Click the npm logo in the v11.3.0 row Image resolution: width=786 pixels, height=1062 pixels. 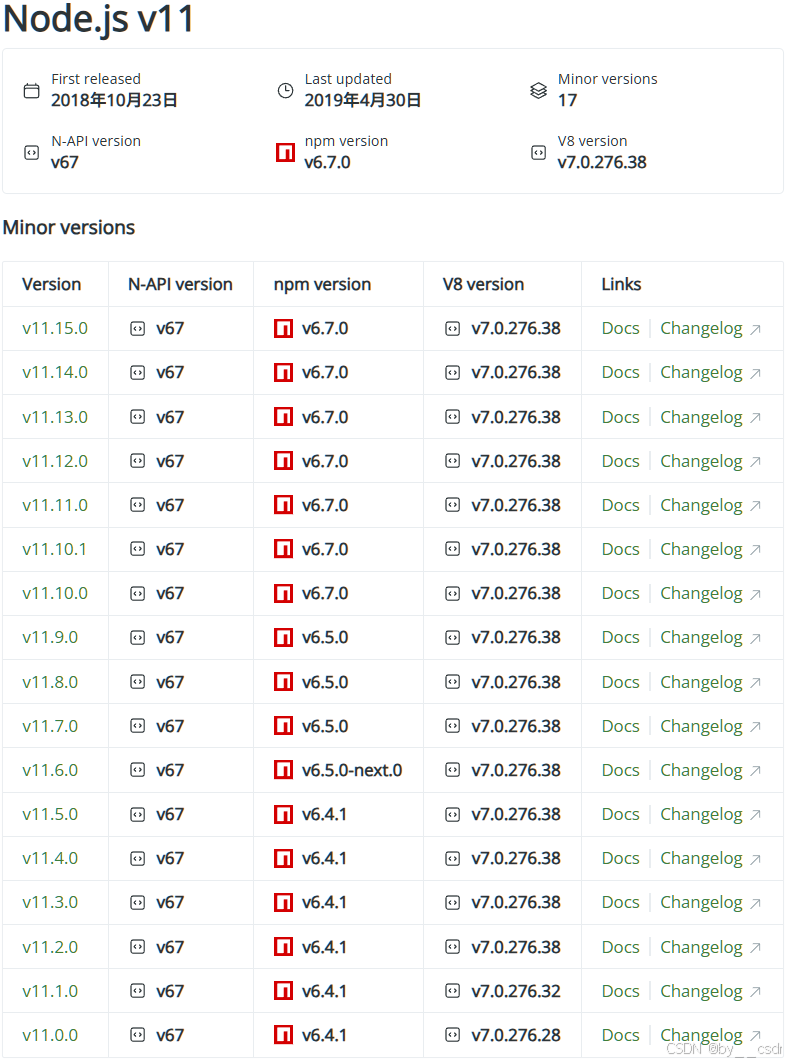(283, 902)
